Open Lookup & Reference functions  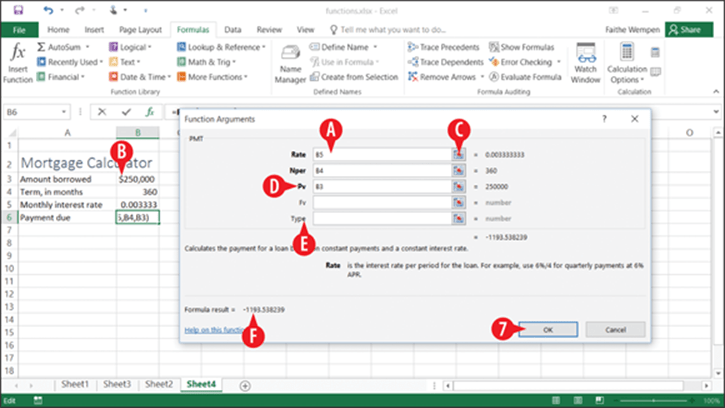coord(221,47)
